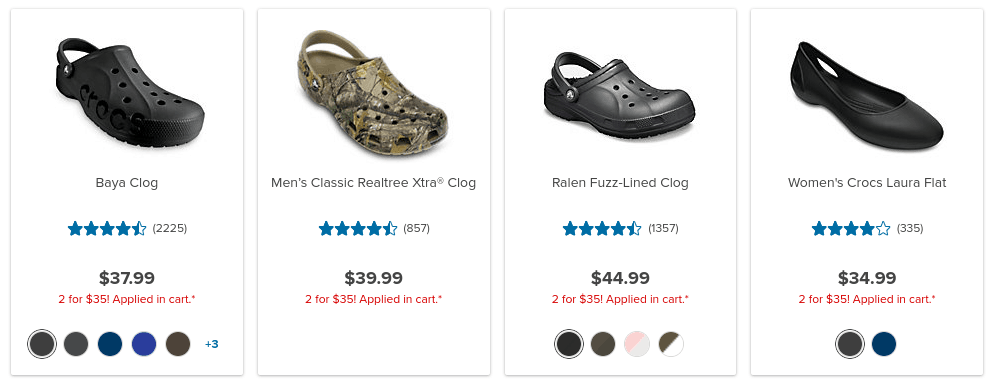Show more Baya Clog colors with +3
The width and height of the screenshot is (991, 383).
212,344
